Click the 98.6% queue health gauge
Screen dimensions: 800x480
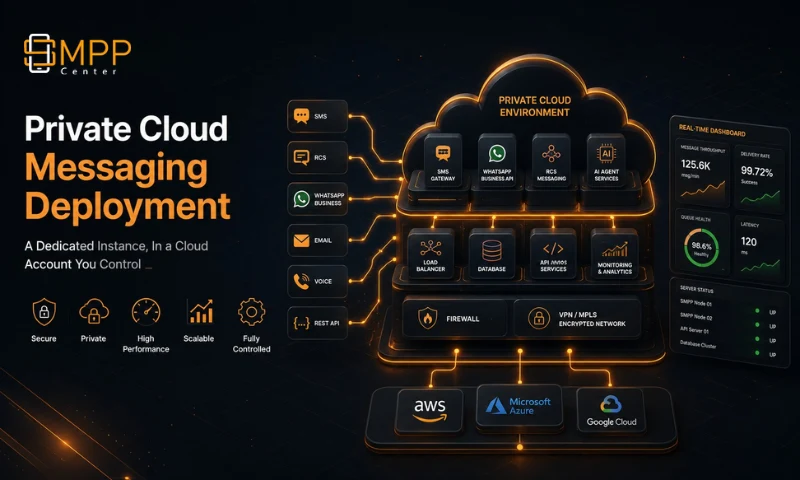click(702, 247)
